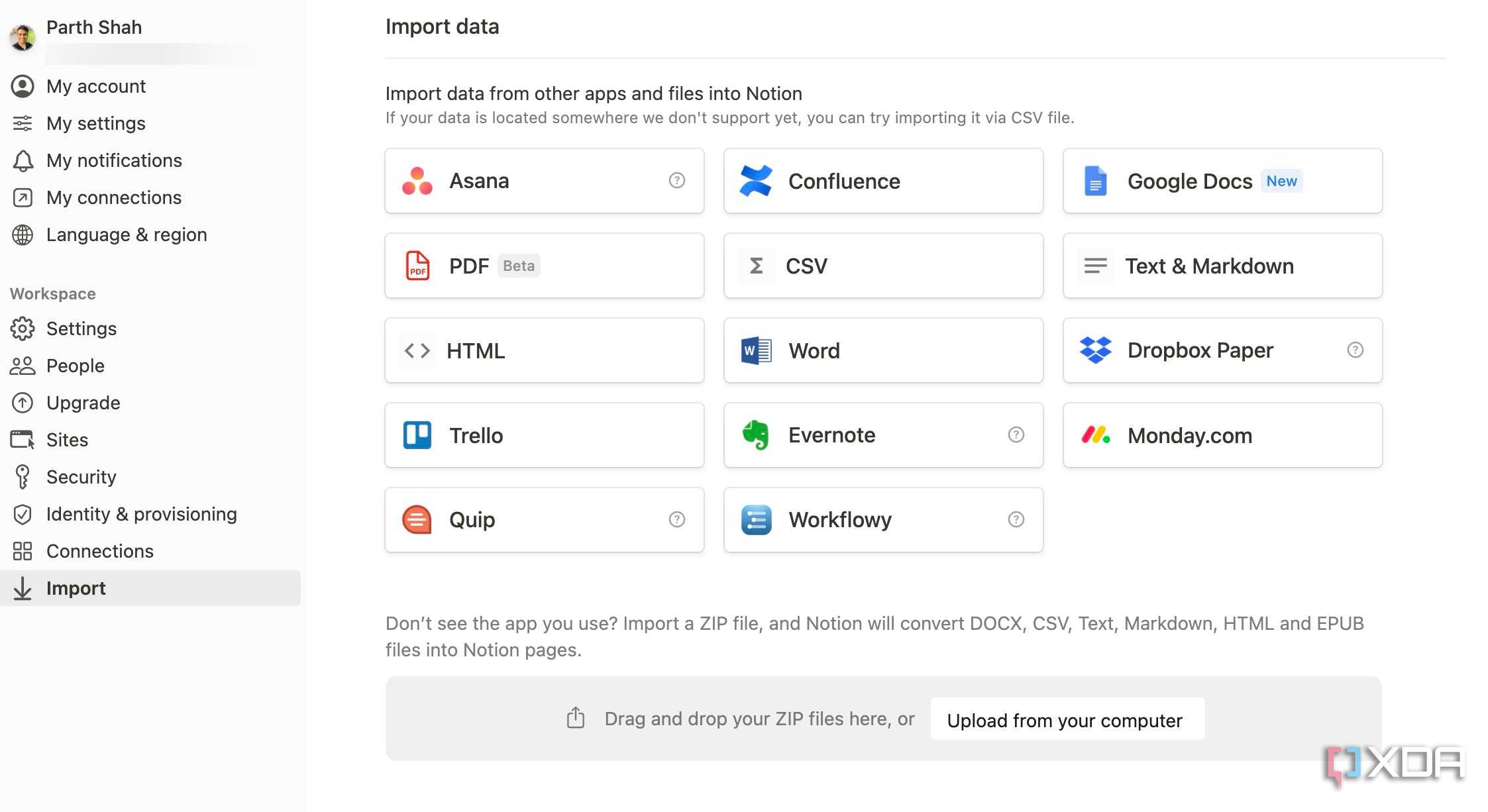Open My settings page

[150, 123]
